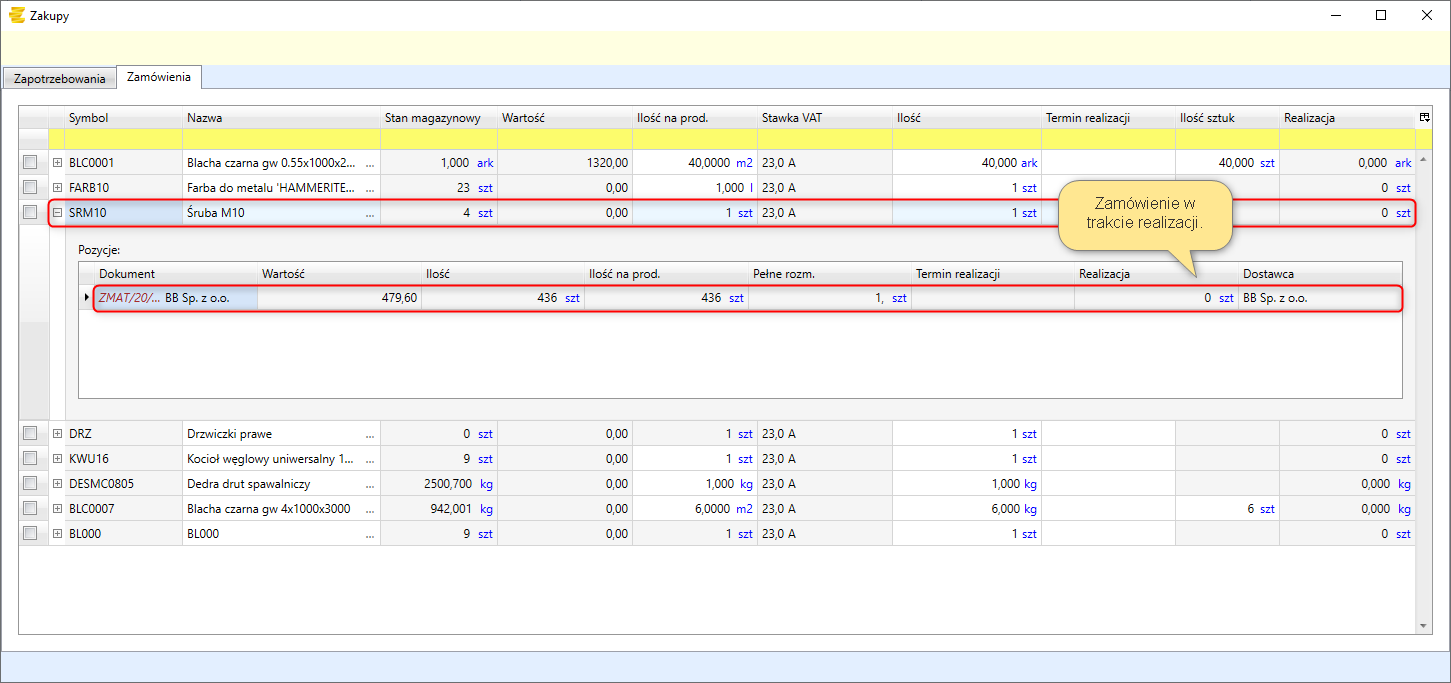The height and width of the screenshot is (683, 1451).
Task: Switch to the Zapotrzebowania tab
Action: (x=59, y=78)
